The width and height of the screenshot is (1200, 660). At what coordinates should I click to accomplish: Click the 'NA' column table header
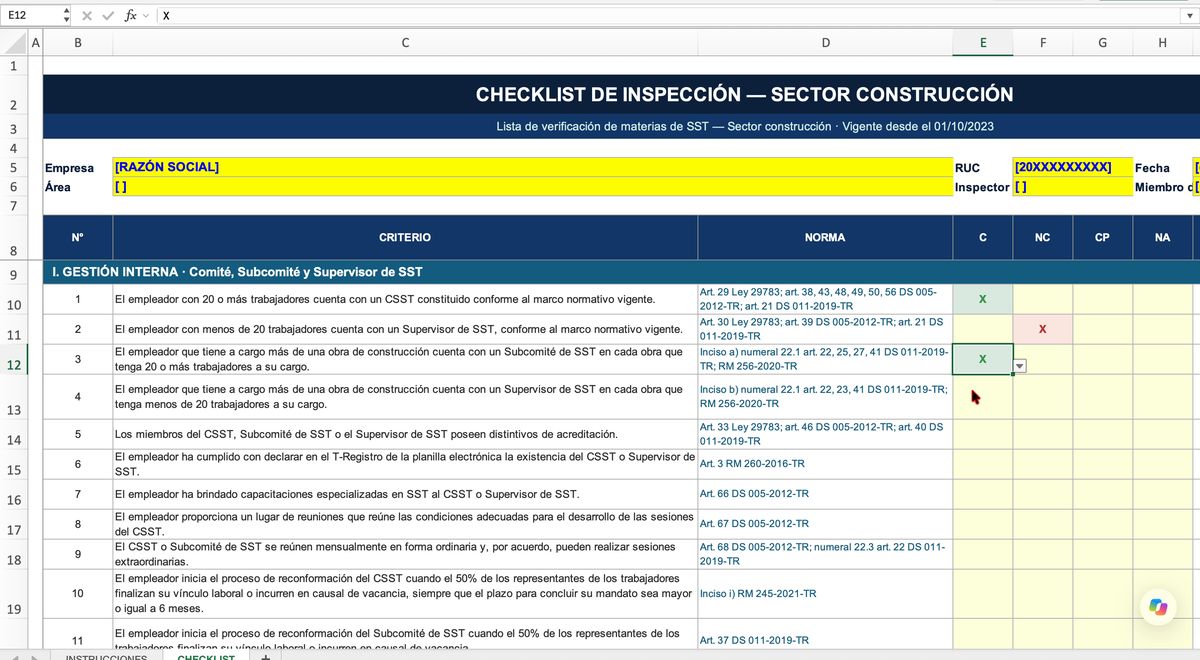click(x=1162, y=237)
